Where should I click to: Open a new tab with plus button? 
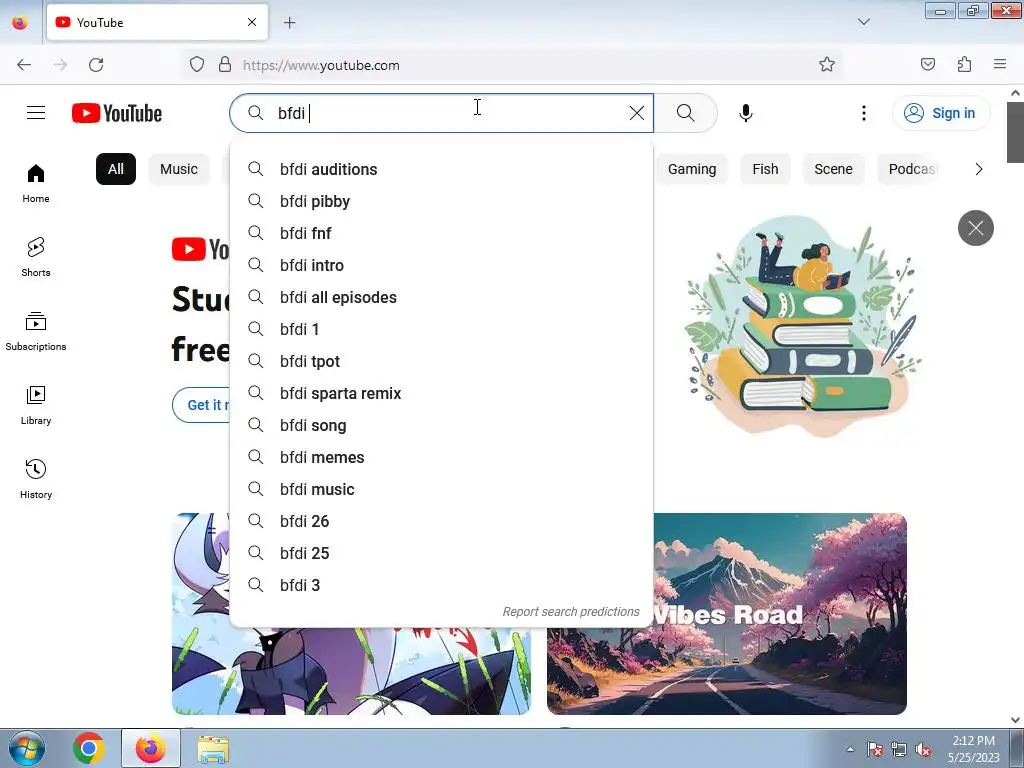289,23
